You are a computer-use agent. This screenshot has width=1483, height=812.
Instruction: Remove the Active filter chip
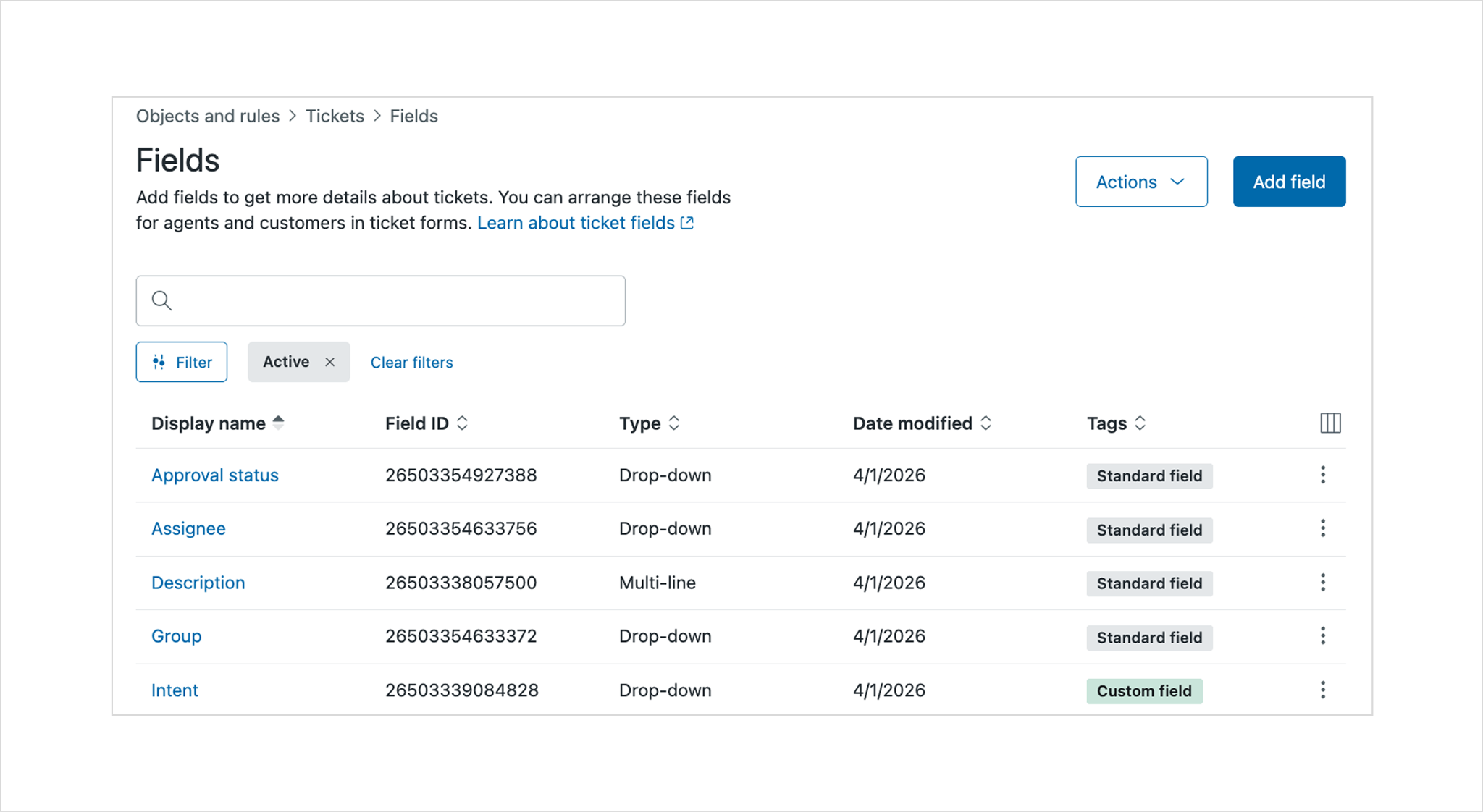[330, 362]
